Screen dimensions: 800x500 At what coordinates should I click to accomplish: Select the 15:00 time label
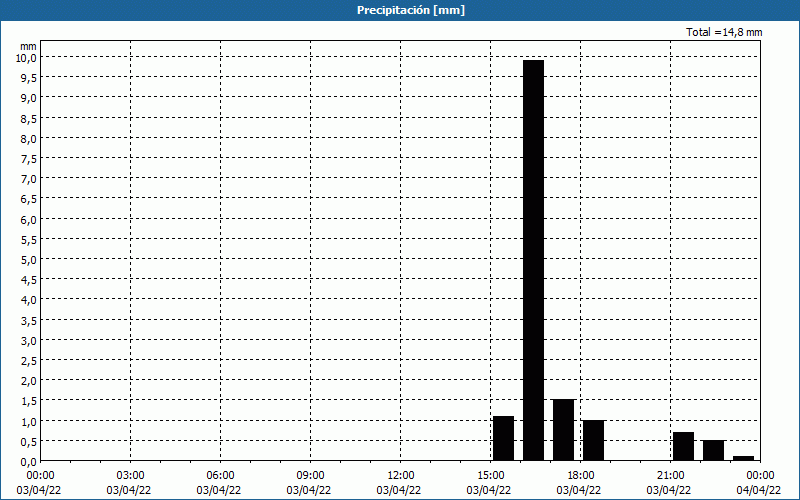click(x=490, y=476)
